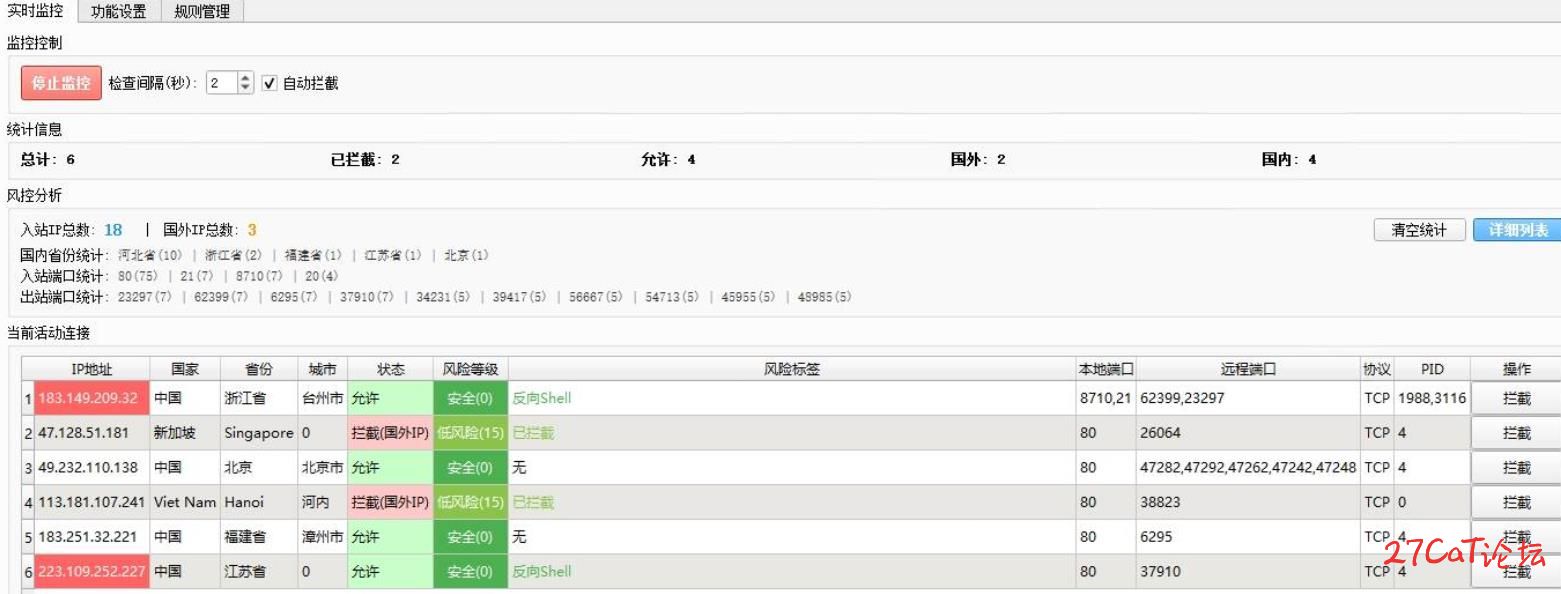Click the 清空统计 button
Image resolution: width=1561 pixels, height=594 pixels.
1419,230
